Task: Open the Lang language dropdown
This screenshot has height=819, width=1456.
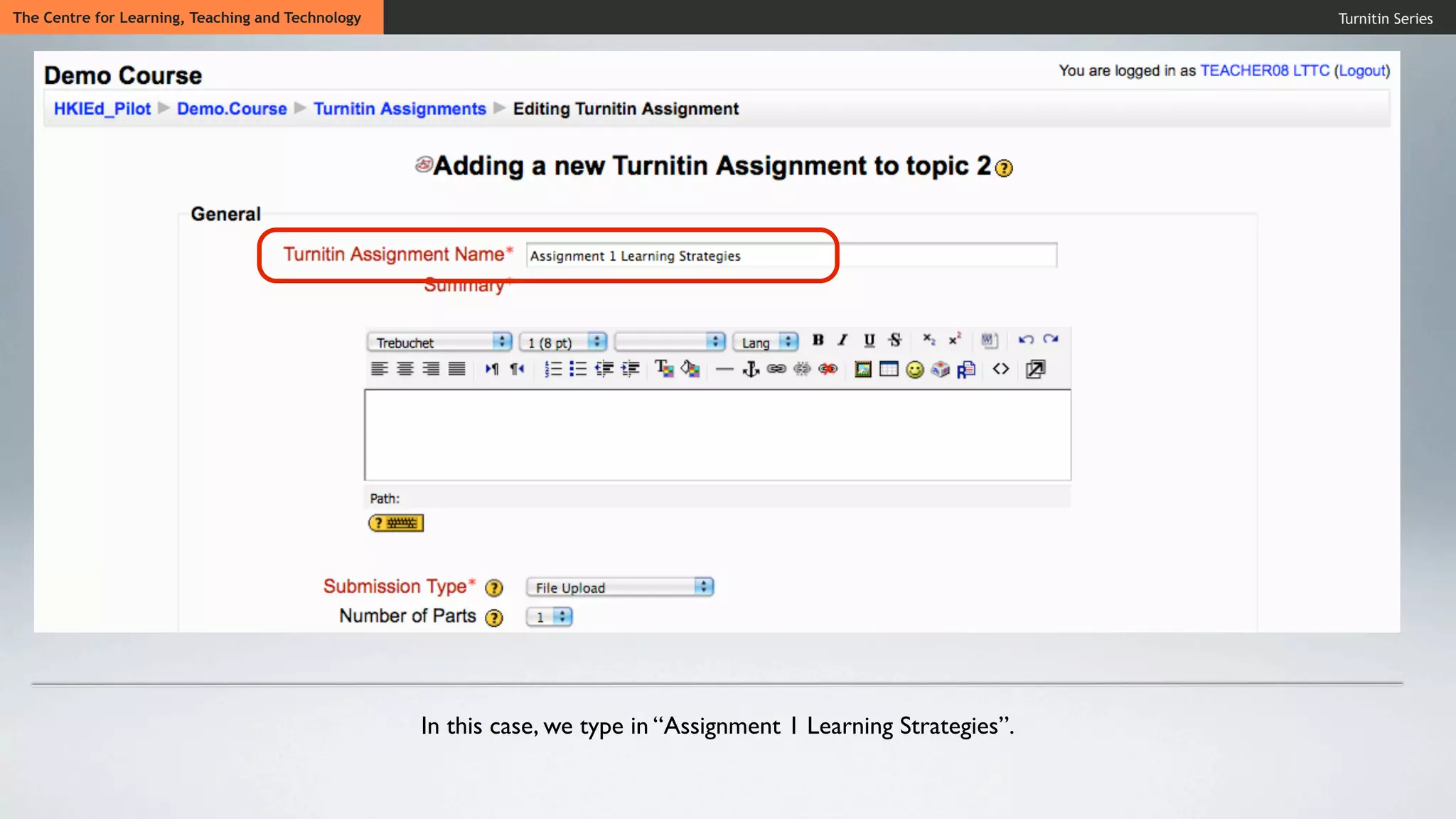Action: click(766, 342)
